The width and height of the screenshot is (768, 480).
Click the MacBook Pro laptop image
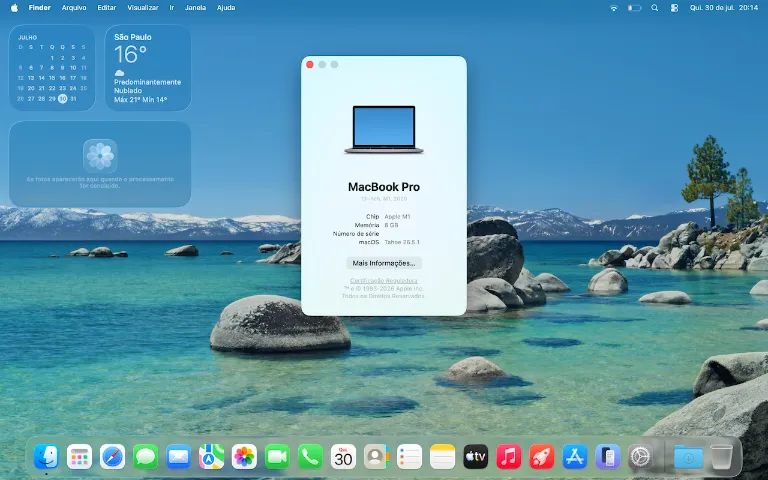point(384,129)
